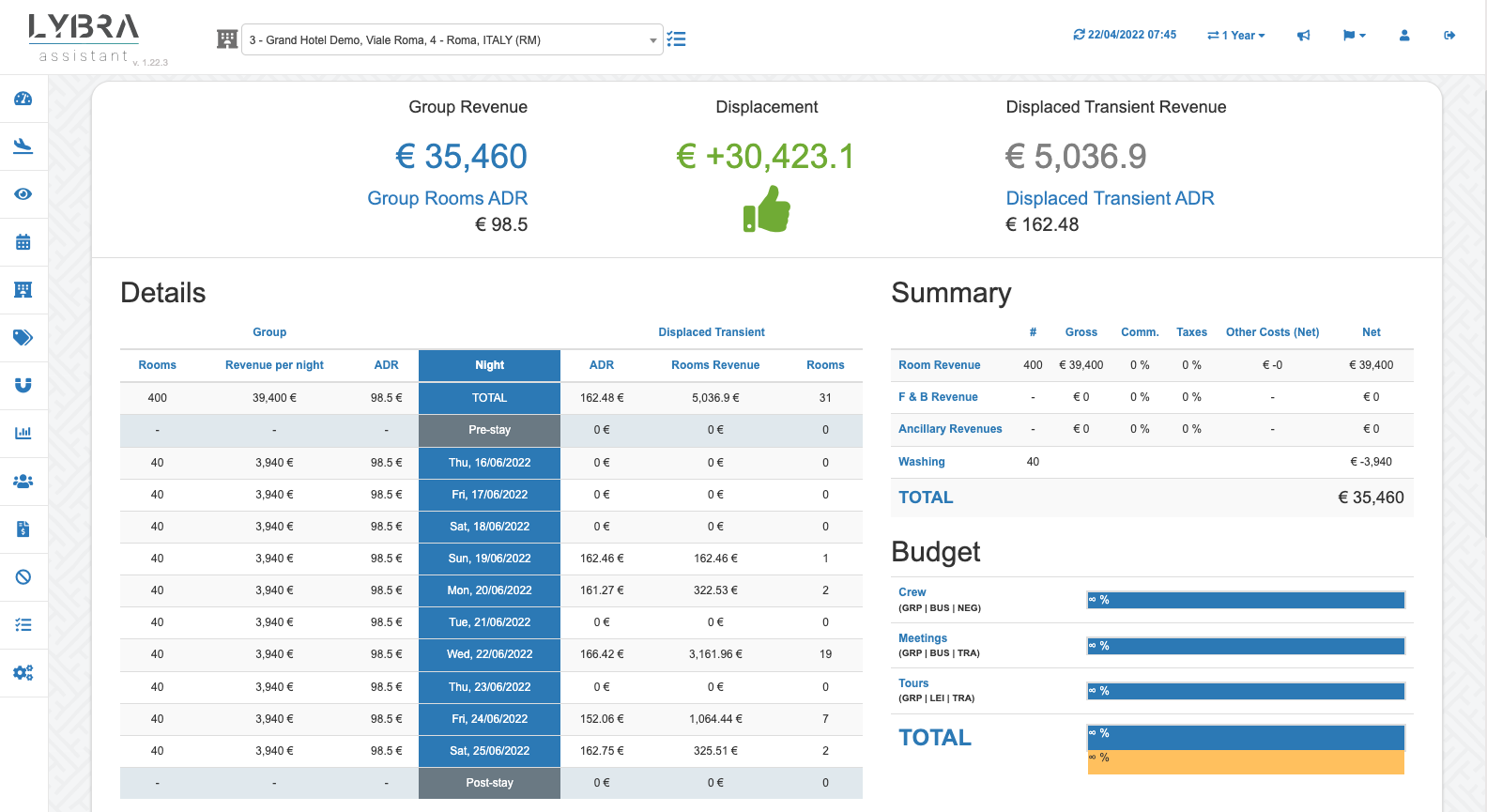Click the bar chart icon in sidebar
This screenshot has width=1487, height=812.
point(23,433)
